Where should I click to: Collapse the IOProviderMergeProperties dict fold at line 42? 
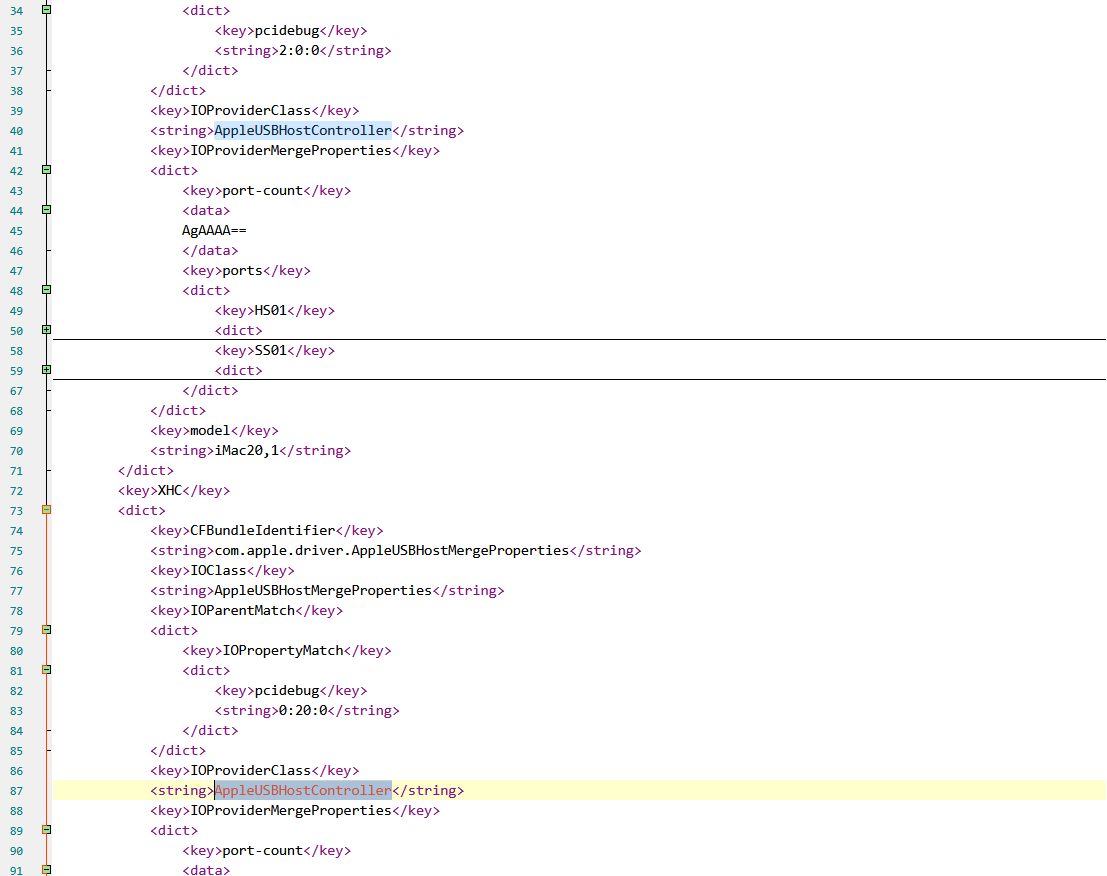(45, 170)
